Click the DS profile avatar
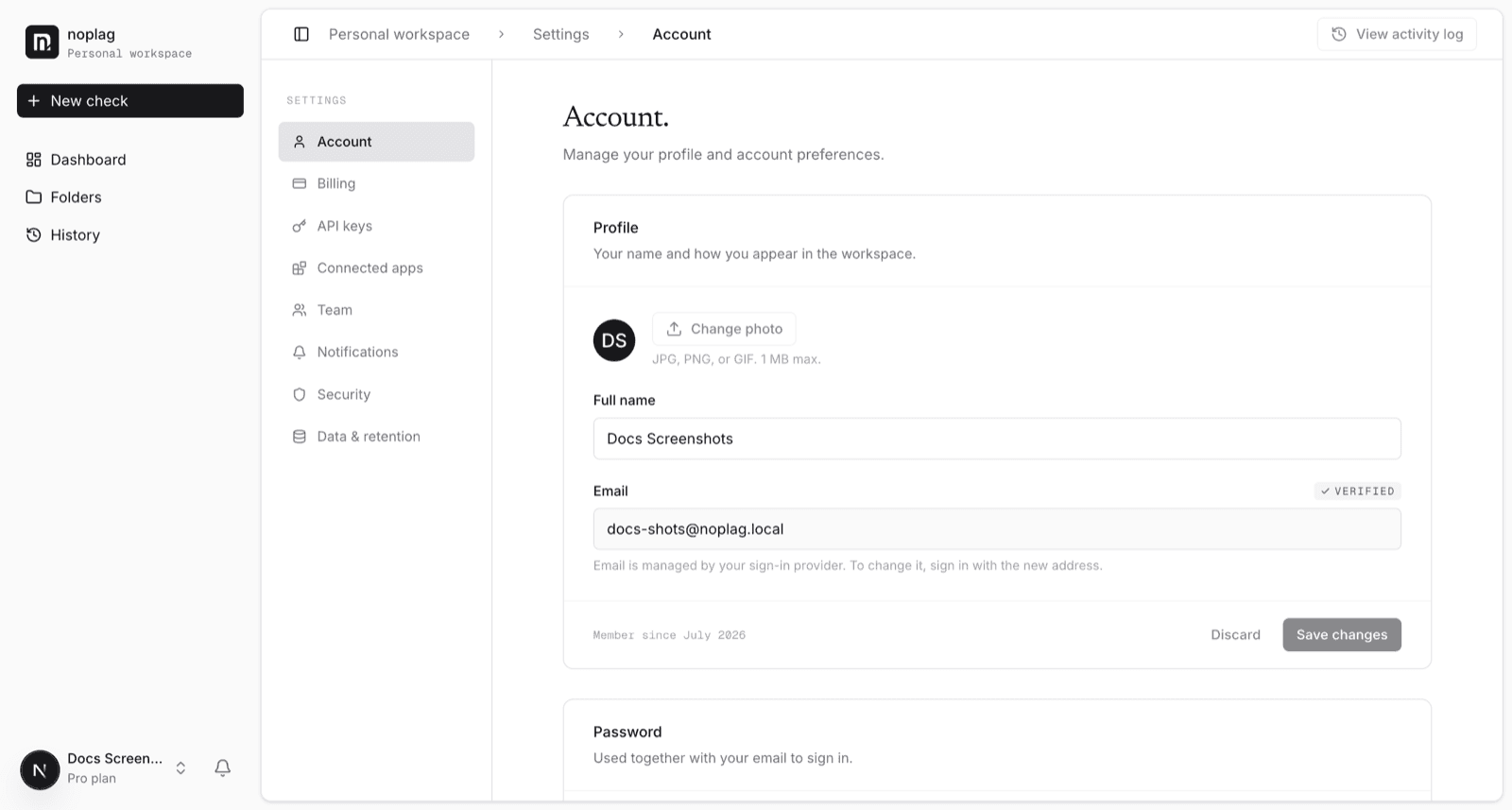This screenshot has height=810, width=1512. coord(614,340)
